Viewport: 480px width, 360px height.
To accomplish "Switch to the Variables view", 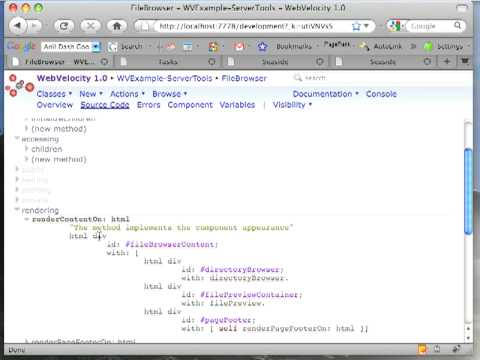I will click(x=237, y=105).
